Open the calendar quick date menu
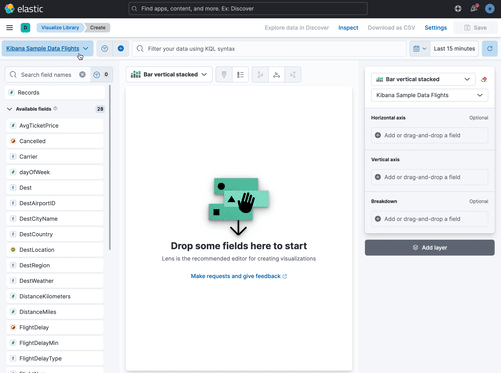 pos(420,49)
